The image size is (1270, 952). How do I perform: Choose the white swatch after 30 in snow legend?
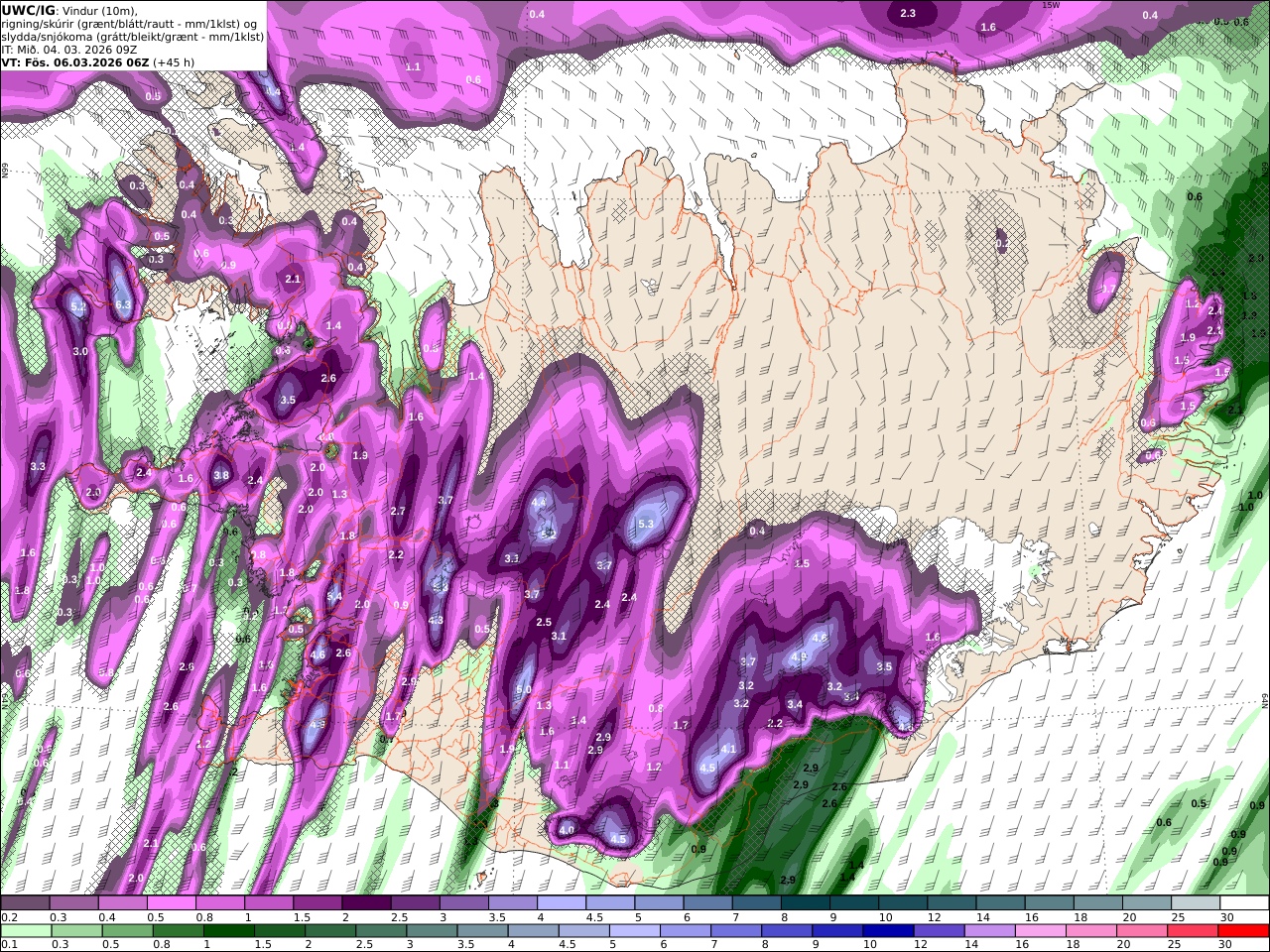coord(1247,903)
